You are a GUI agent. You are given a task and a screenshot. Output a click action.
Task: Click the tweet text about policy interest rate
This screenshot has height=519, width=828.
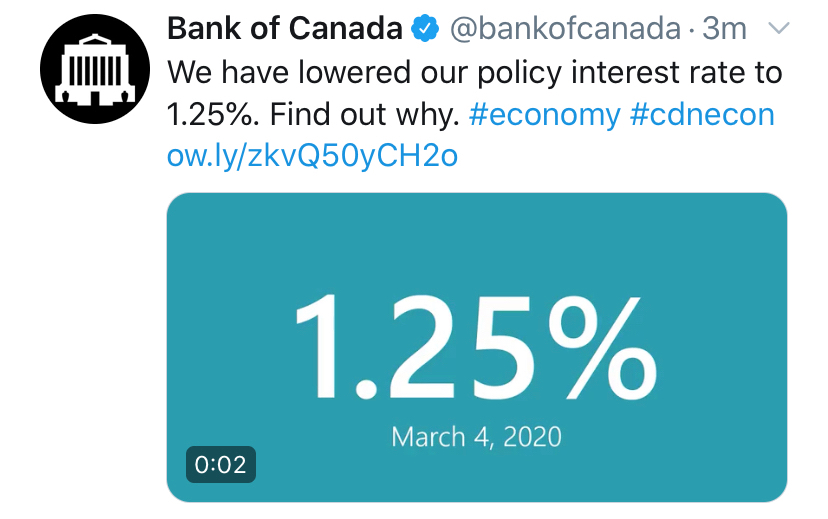pos(474,93)
